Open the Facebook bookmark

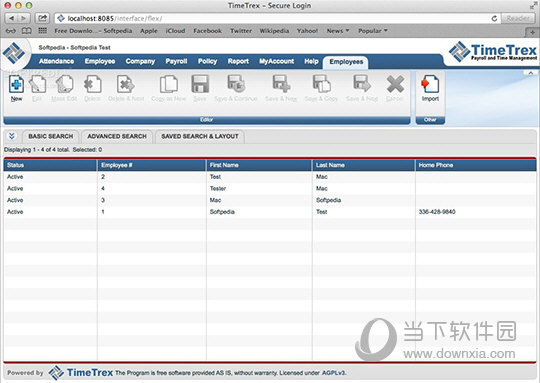pos(208,31)
